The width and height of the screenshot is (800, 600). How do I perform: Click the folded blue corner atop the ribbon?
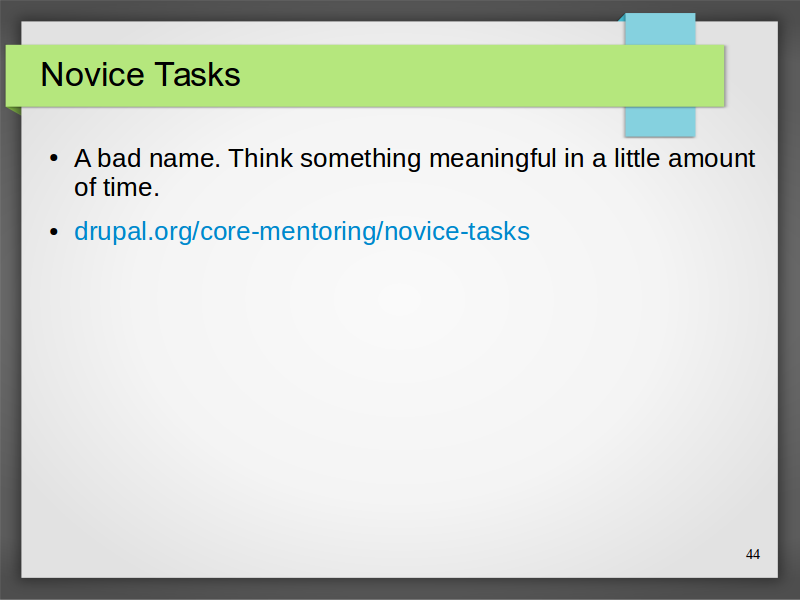coord(622,18)
